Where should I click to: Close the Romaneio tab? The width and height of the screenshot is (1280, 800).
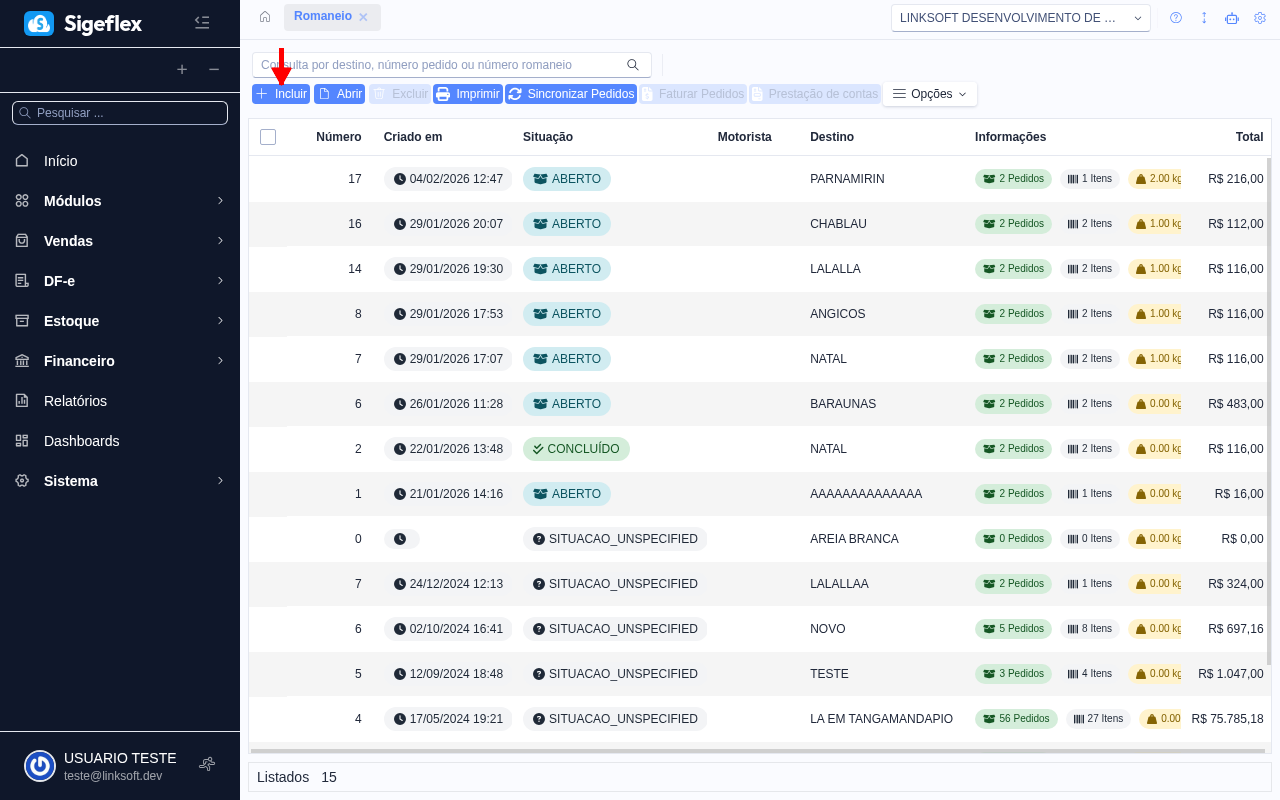(363, 17)
